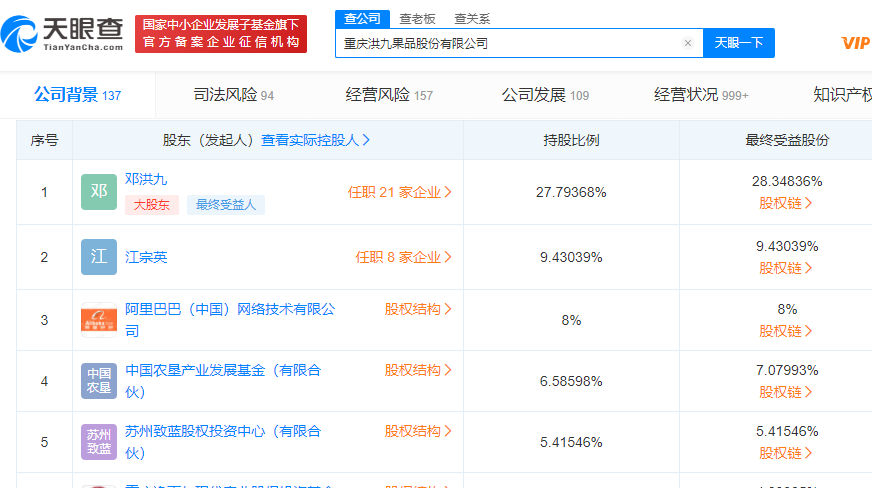Click 查看实际控股人 link

tap(316, 140)
